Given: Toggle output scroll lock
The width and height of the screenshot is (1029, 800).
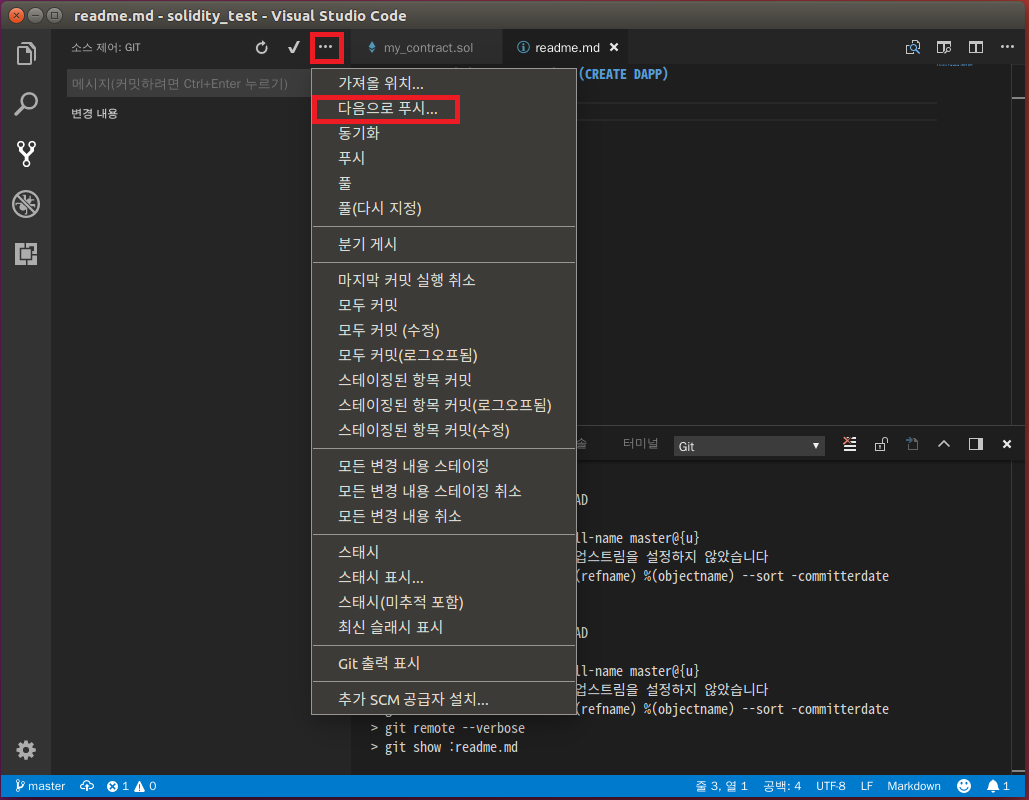Looking at the screenshot, I should (x=881, y=444).
